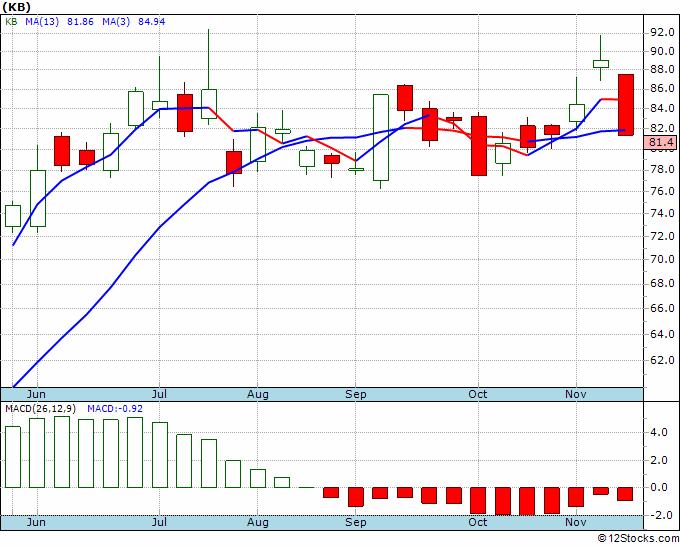Select the 66.0 price axis label
This screenshot has width=680, height=546.
(x=661, y=308)
